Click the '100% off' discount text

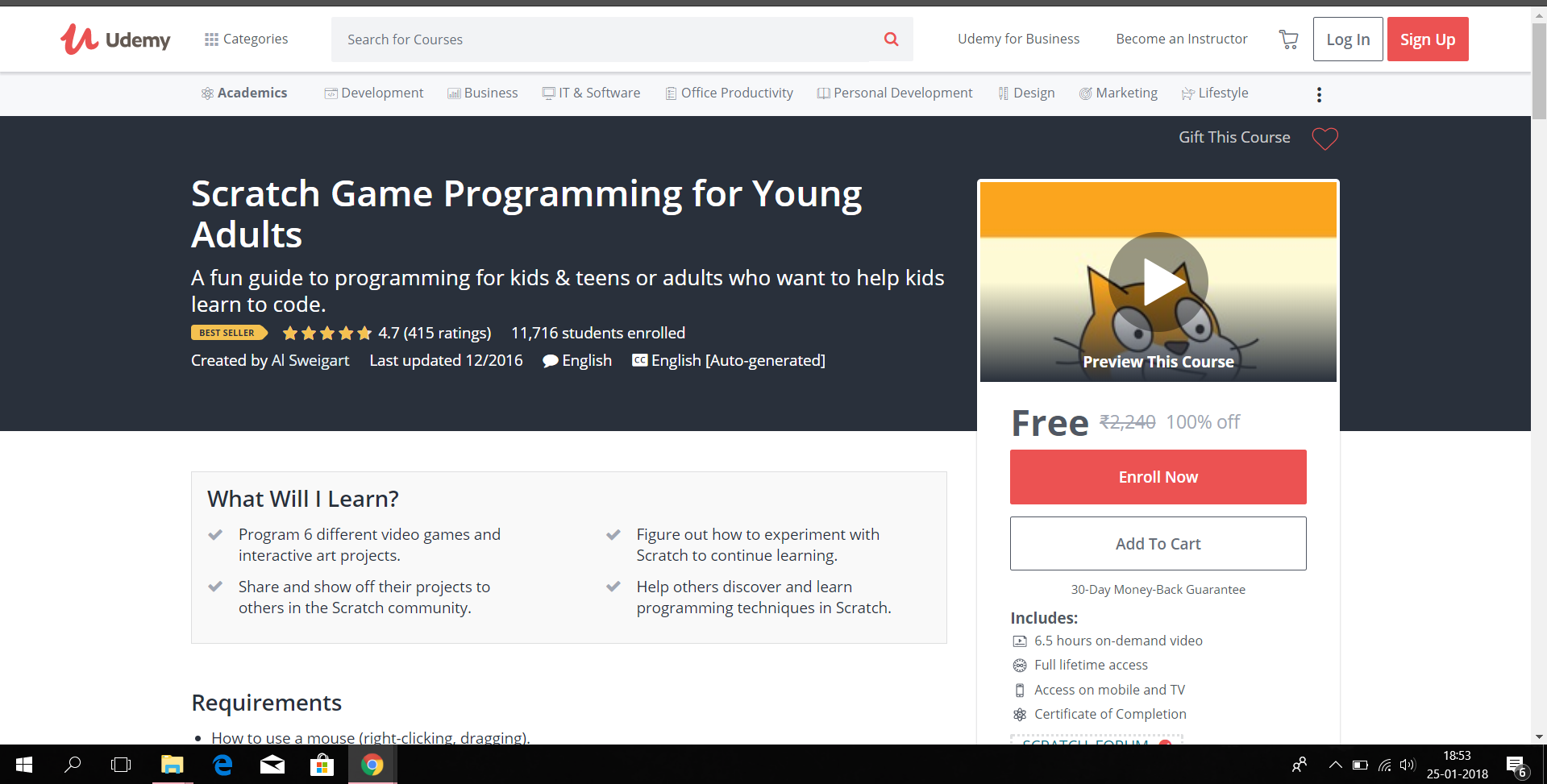(1203, 422)
